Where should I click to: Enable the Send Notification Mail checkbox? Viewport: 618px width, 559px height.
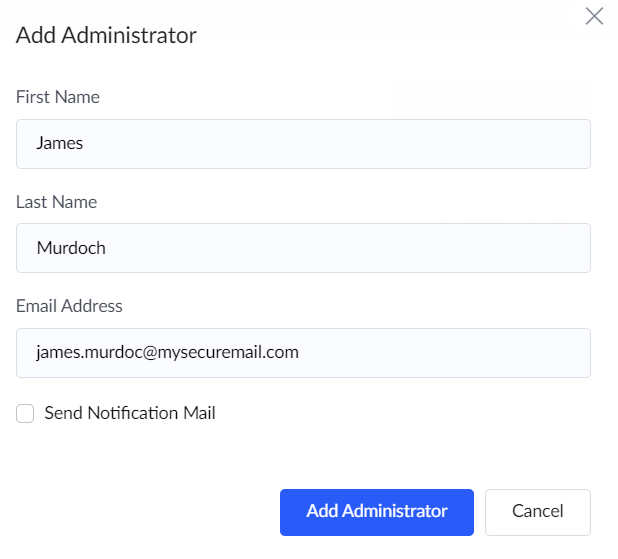[x=25, y=413]
